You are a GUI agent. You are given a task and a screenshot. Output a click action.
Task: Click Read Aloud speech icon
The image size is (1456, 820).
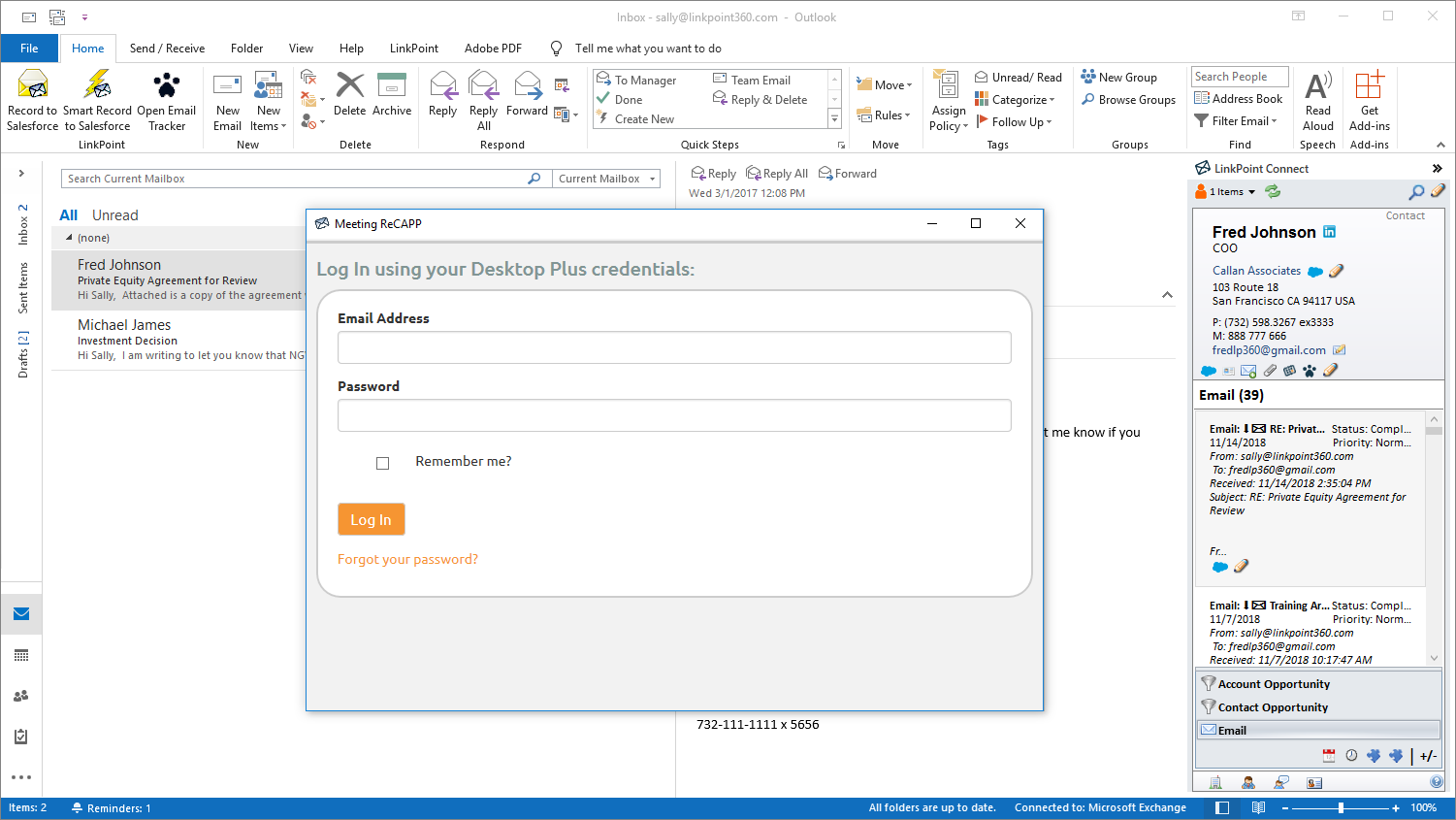coord(1318,85)
